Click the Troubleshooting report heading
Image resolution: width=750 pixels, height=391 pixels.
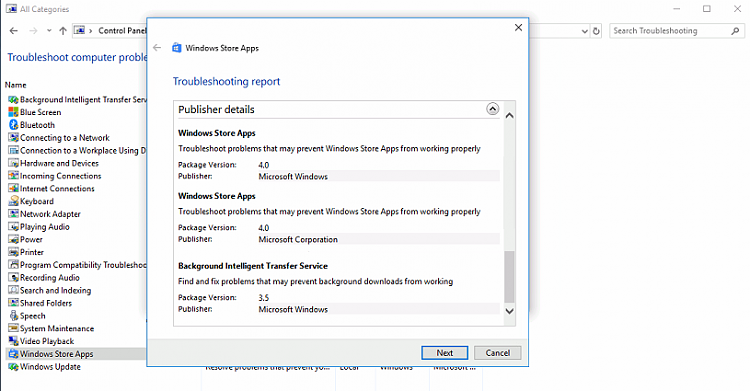tap(226, 81)
